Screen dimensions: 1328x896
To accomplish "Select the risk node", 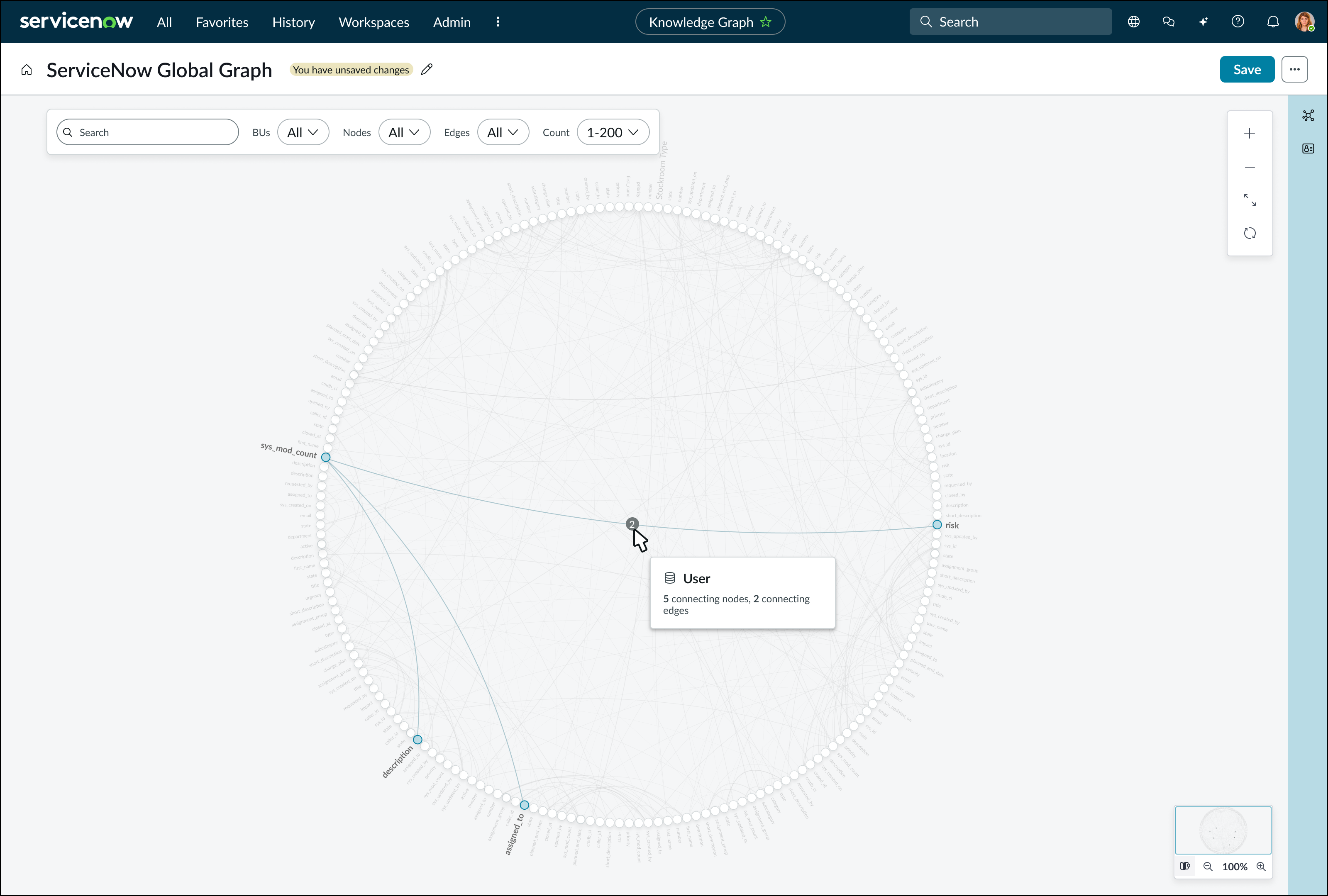I will pyautogui.click(x=937, y=524).
